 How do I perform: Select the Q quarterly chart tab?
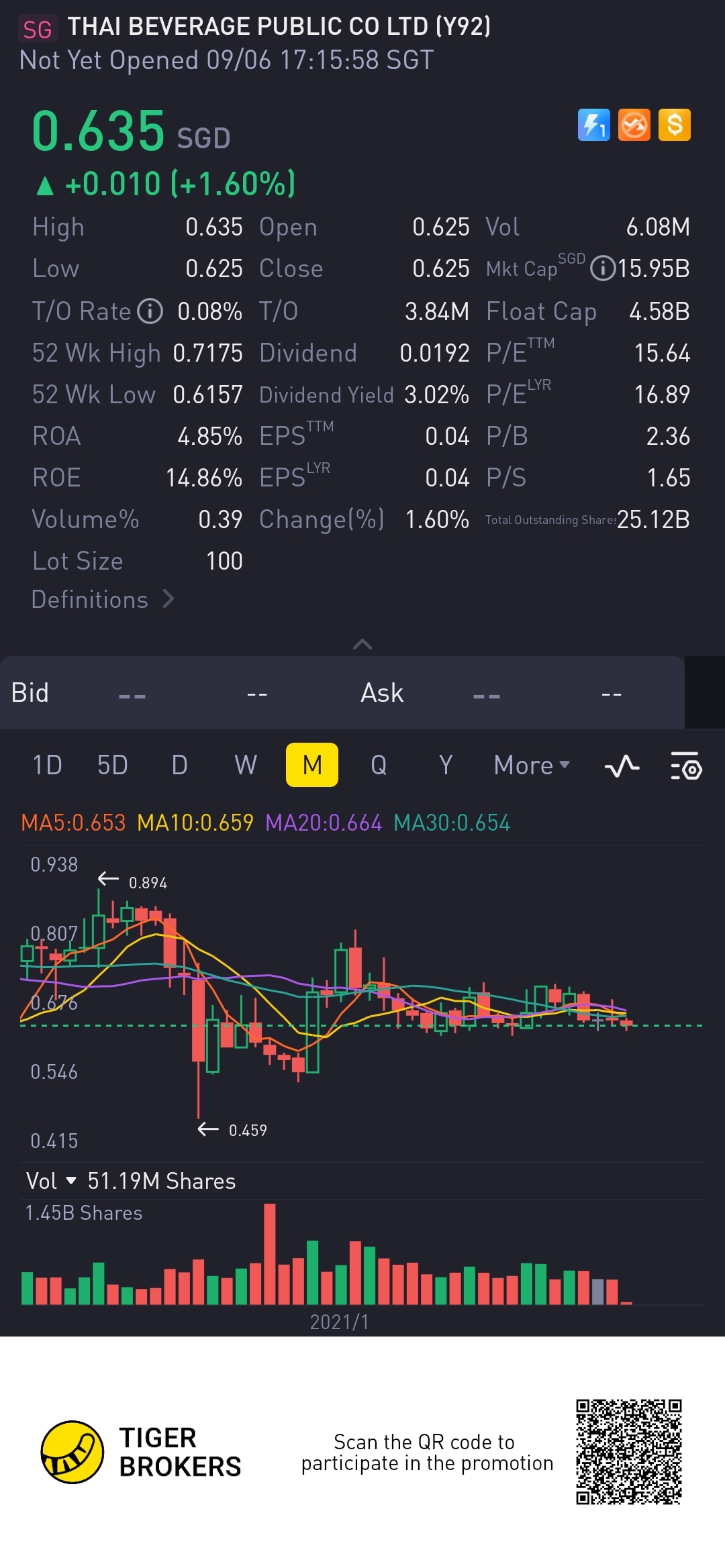(379, 765)
